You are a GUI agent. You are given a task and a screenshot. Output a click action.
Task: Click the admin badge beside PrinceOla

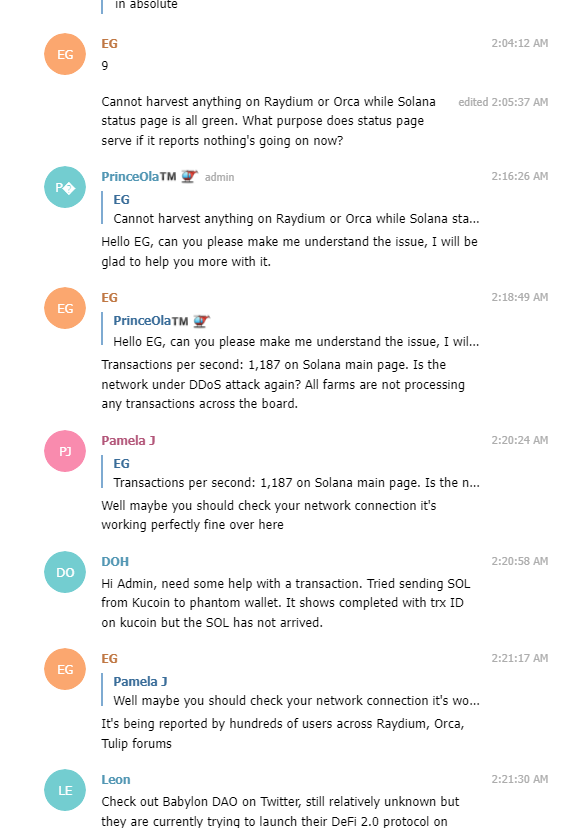pos(219,177)
